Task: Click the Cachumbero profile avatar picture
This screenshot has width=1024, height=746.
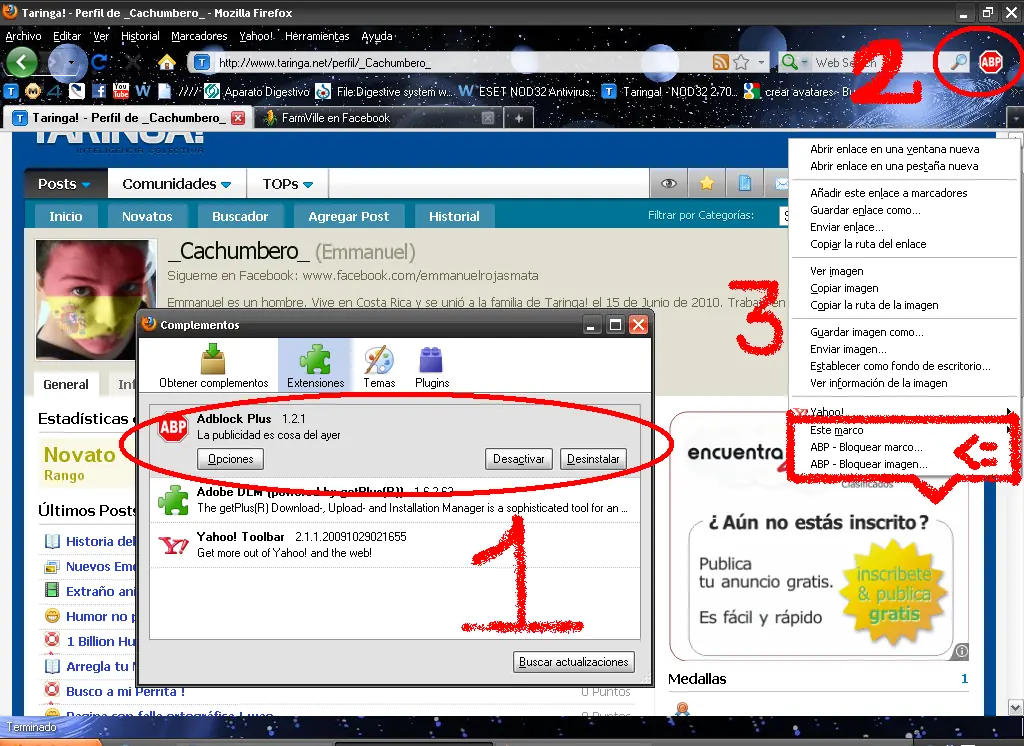Action: (95, 299)
